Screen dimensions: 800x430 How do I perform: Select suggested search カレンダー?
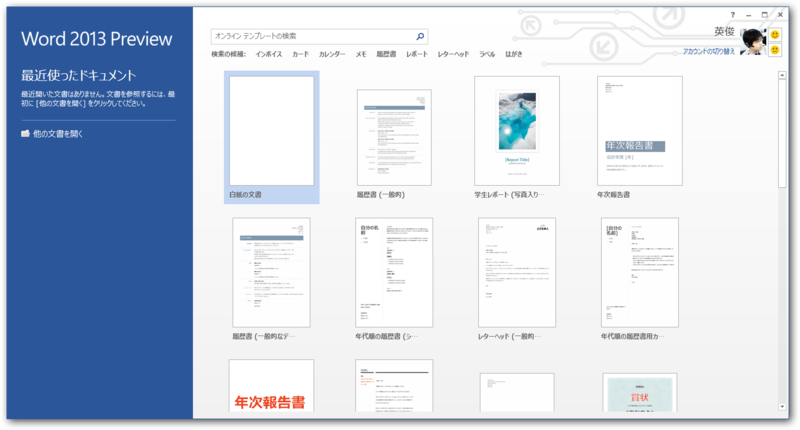(332, 54)
